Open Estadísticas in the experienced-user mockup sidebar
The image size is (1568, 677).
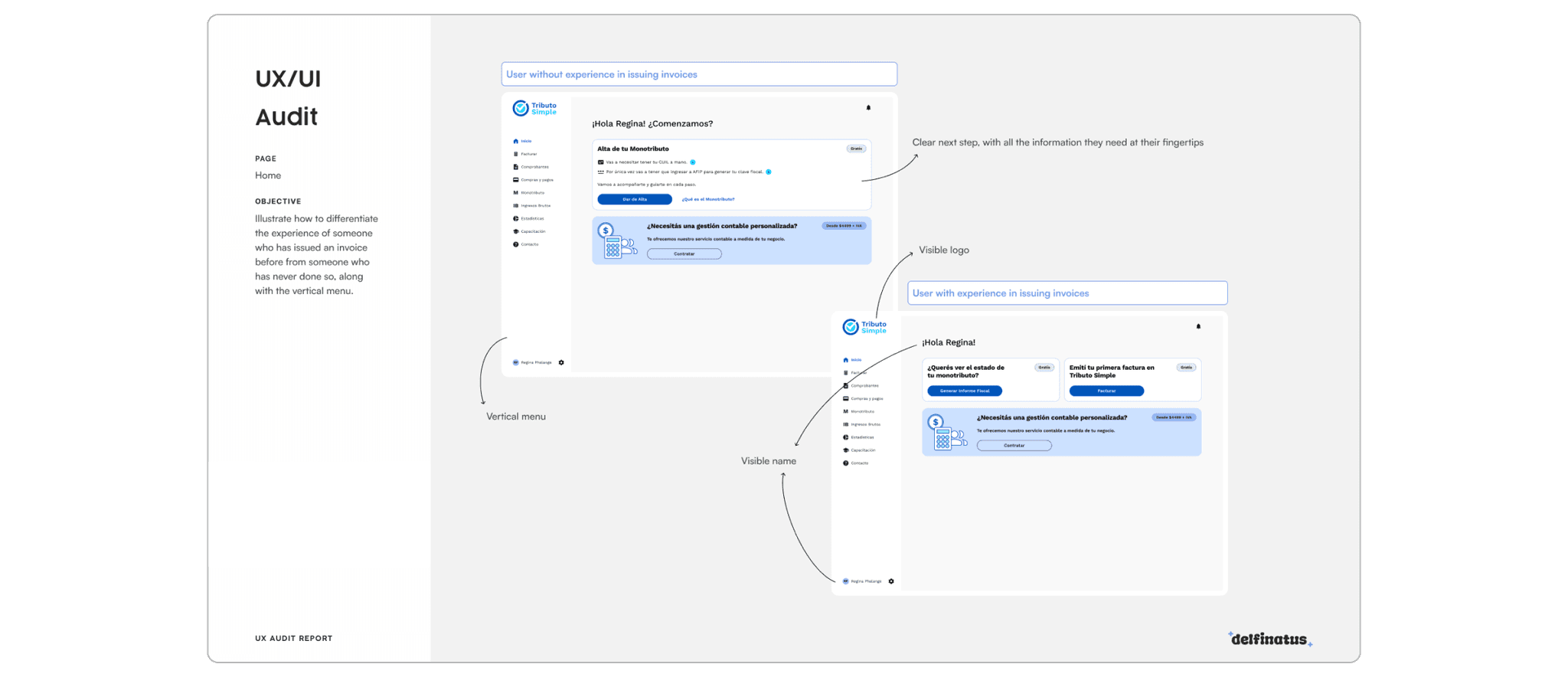point(858,437)
